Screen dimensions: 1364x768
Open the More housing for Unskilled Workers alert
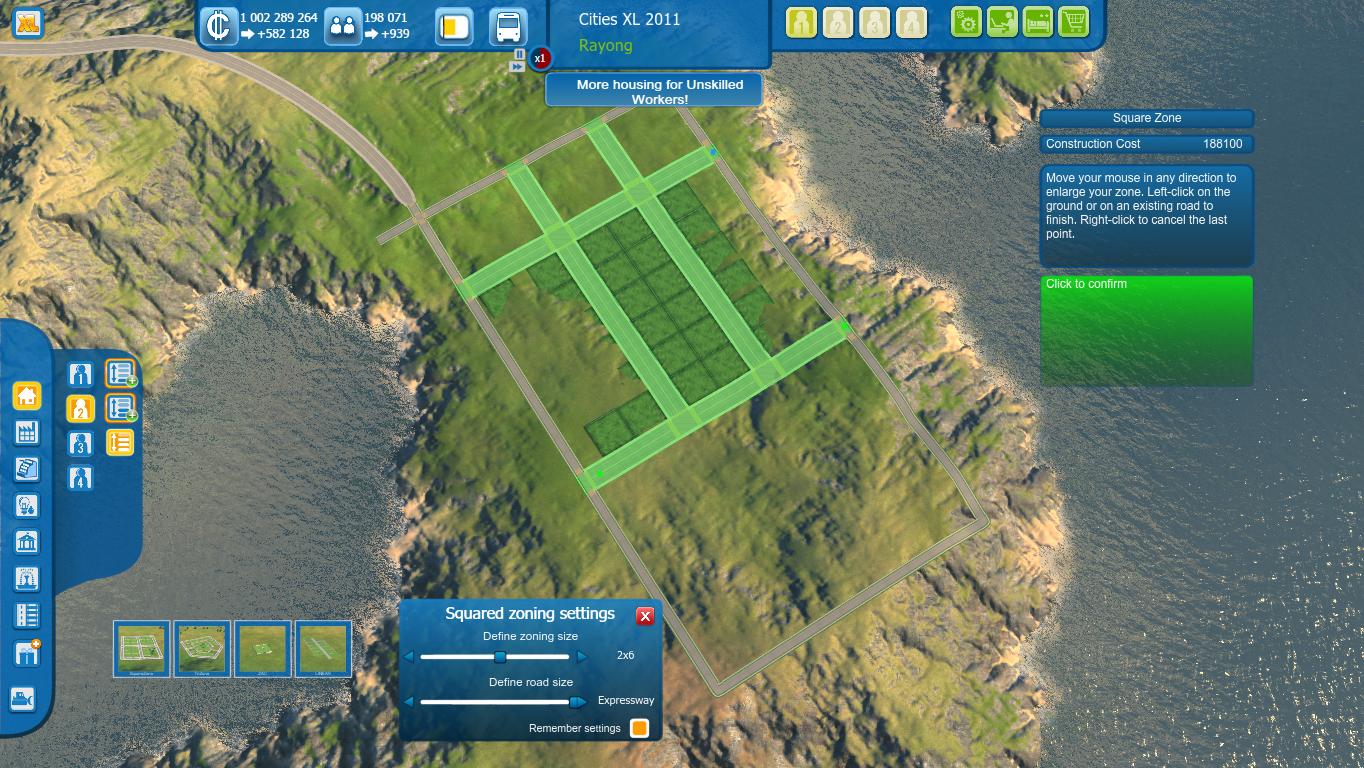tap(654, 91)
